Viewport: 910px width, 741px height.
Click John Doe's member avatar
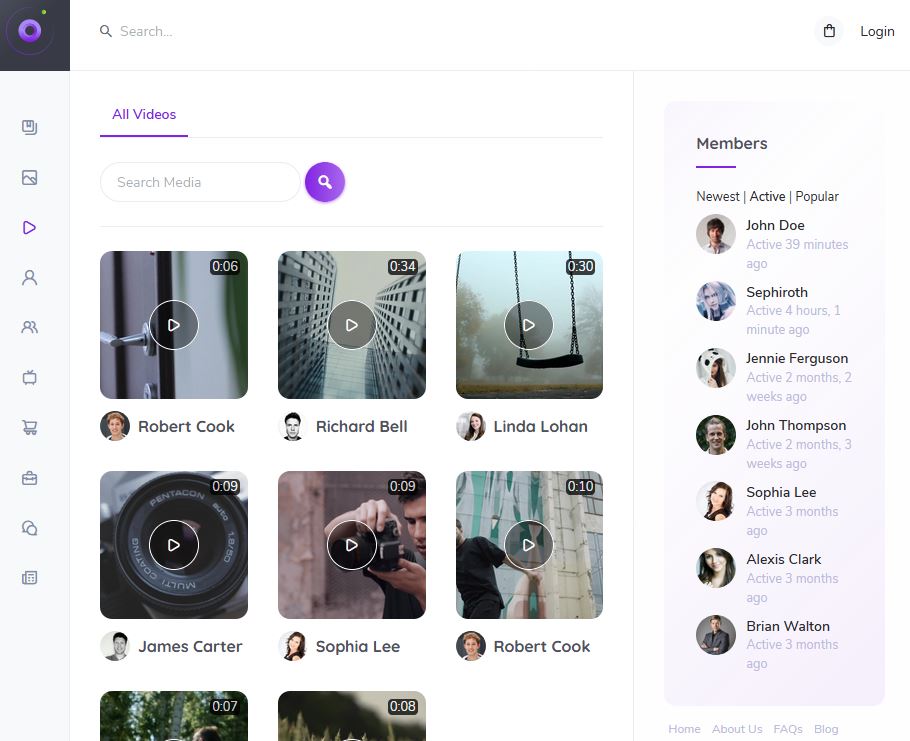click(716, 234)
